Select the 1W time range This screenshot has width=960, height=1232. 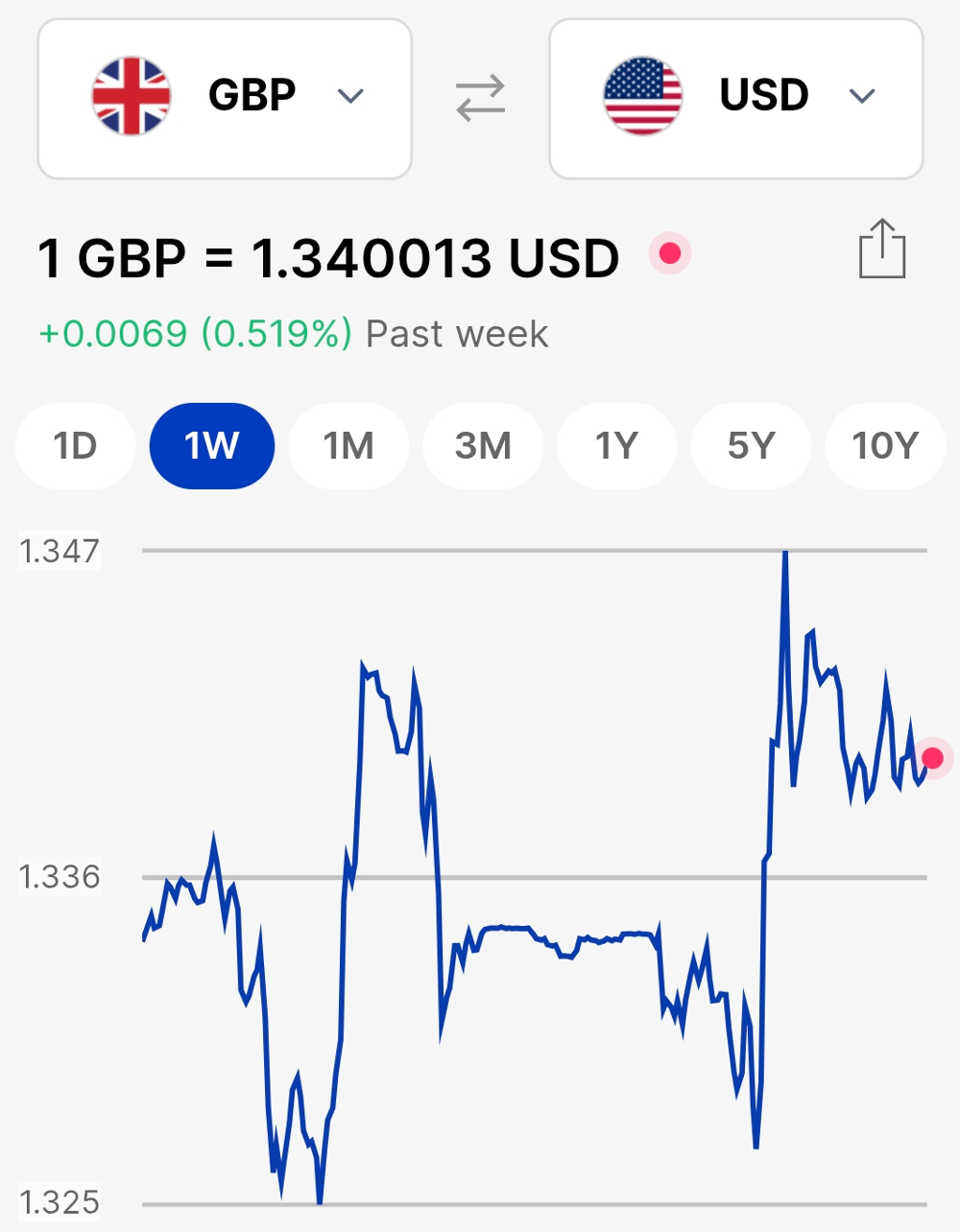(212, 446)
